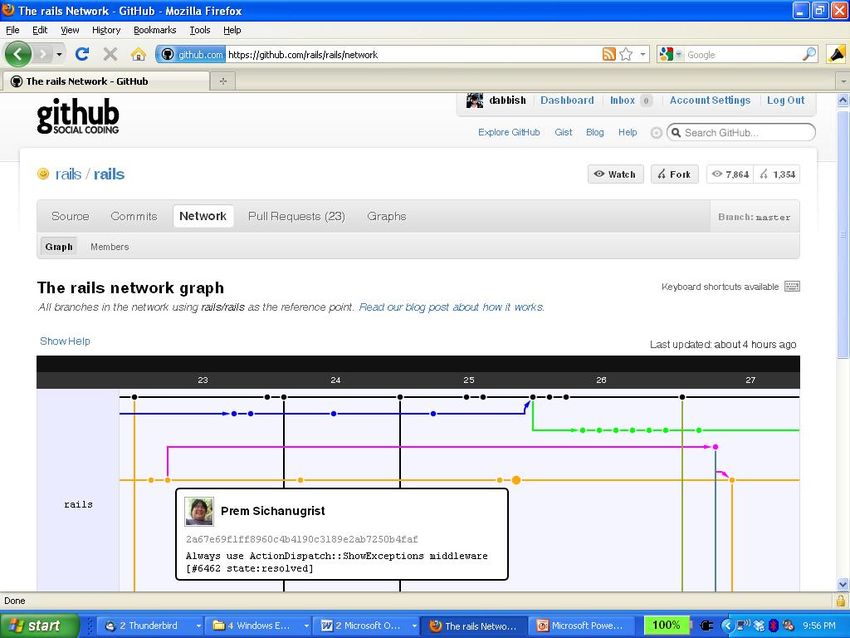The image size is (850, 638).
Task: Click the security padlock in status bar
Action: pyautogui.click(x=840, y=601)
